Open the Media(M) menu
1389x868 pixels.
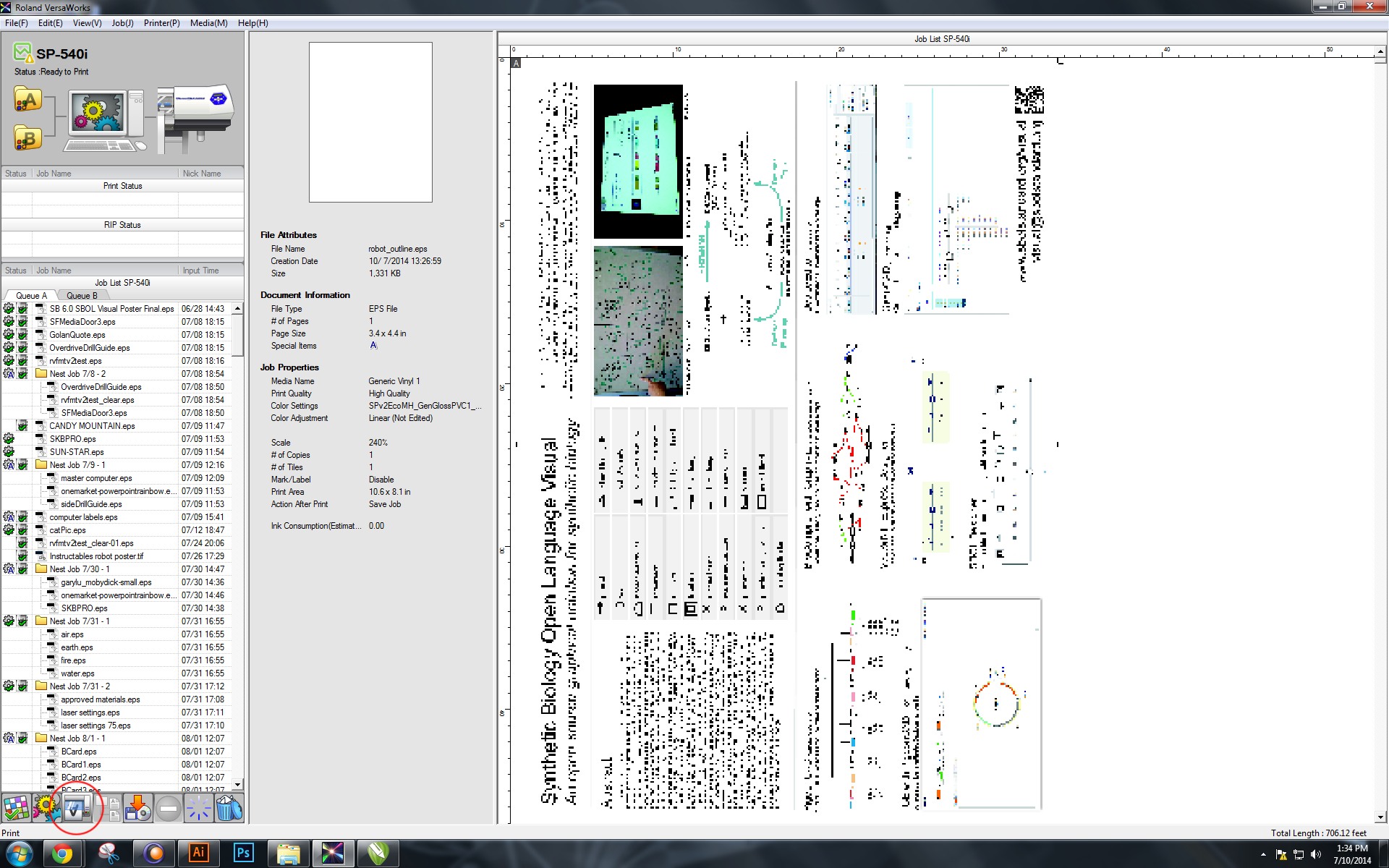[x=209, y=23]
